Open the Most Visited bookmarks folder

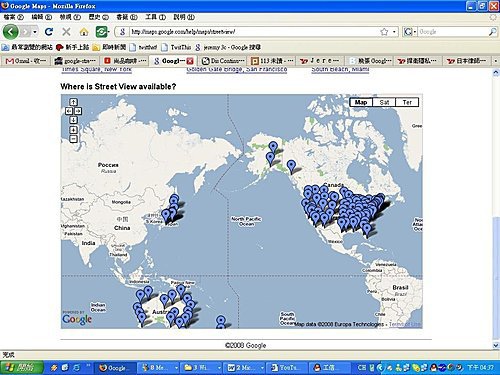coord(27,47)
